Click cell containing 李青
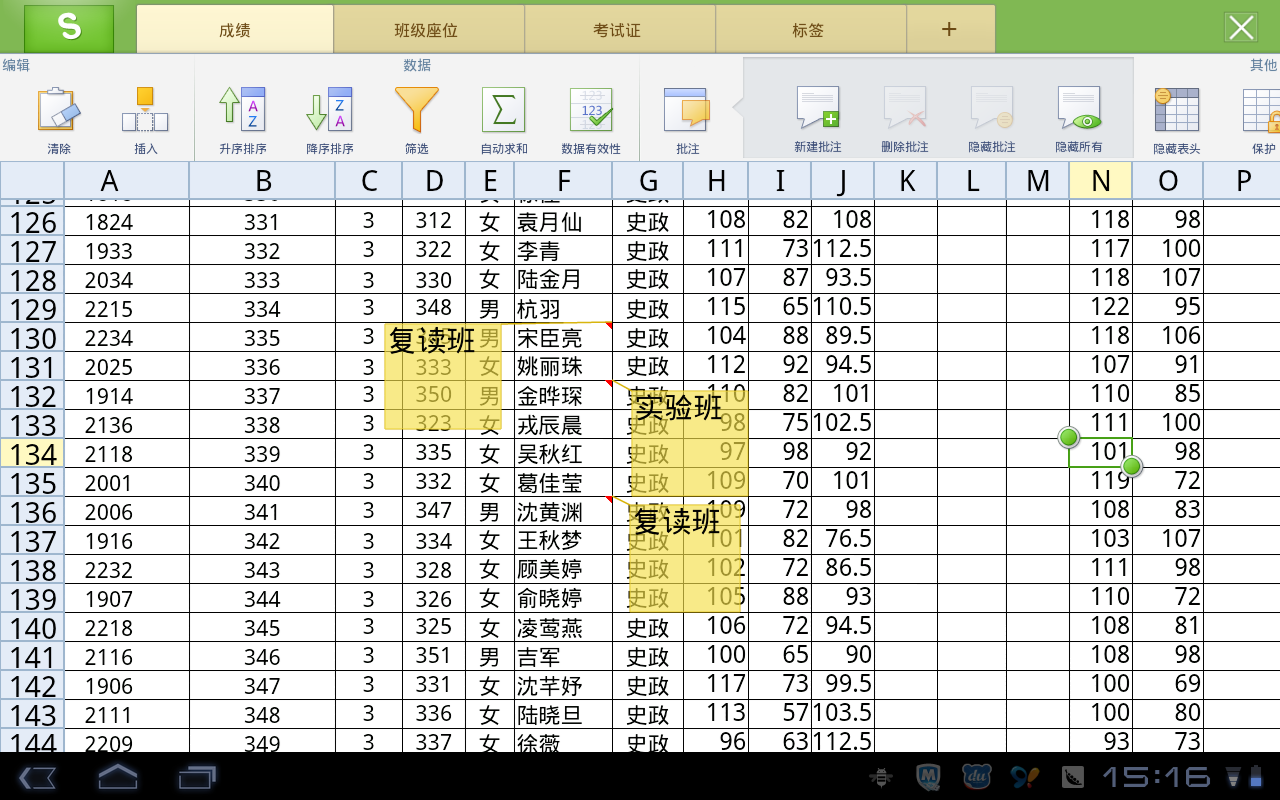 [563, 250]
